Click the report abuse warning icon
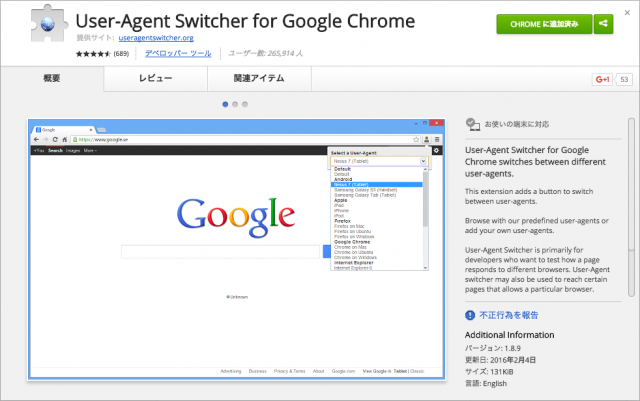 point(472,313)
